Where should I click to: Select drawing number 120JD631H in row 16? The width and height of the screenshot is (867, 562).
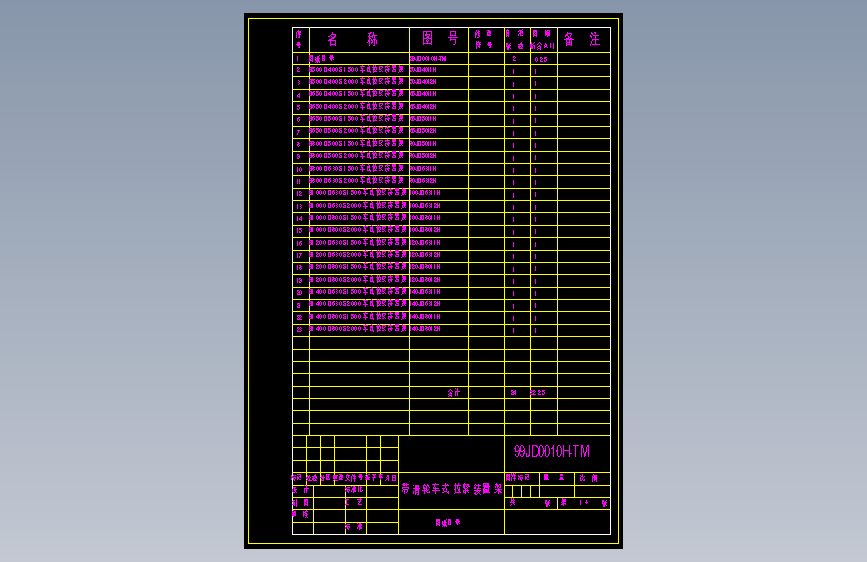pos(425,243)
